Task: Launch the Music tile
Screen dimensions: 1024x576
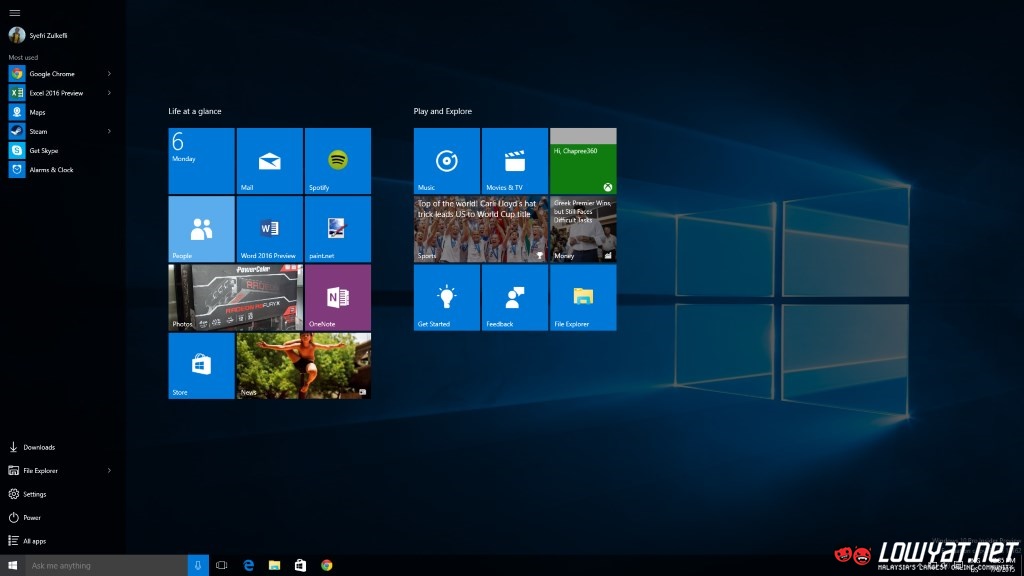Action: tap(446, 161)
